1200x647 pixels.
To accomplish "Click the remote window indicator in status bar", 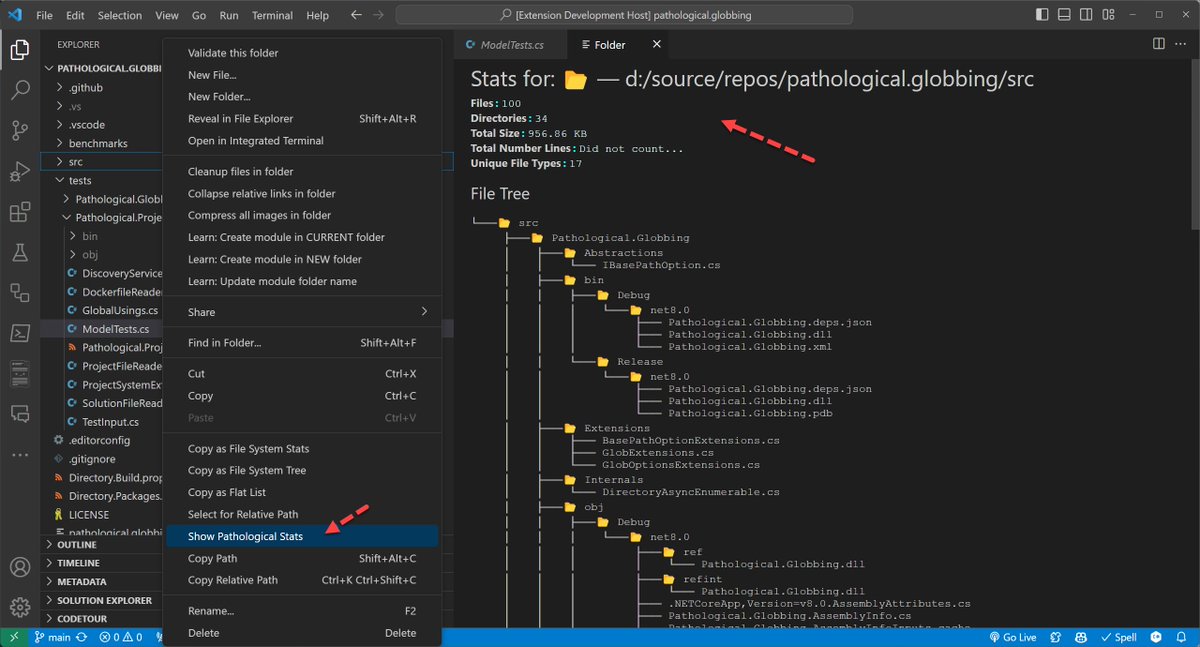I will coord(14,637).
